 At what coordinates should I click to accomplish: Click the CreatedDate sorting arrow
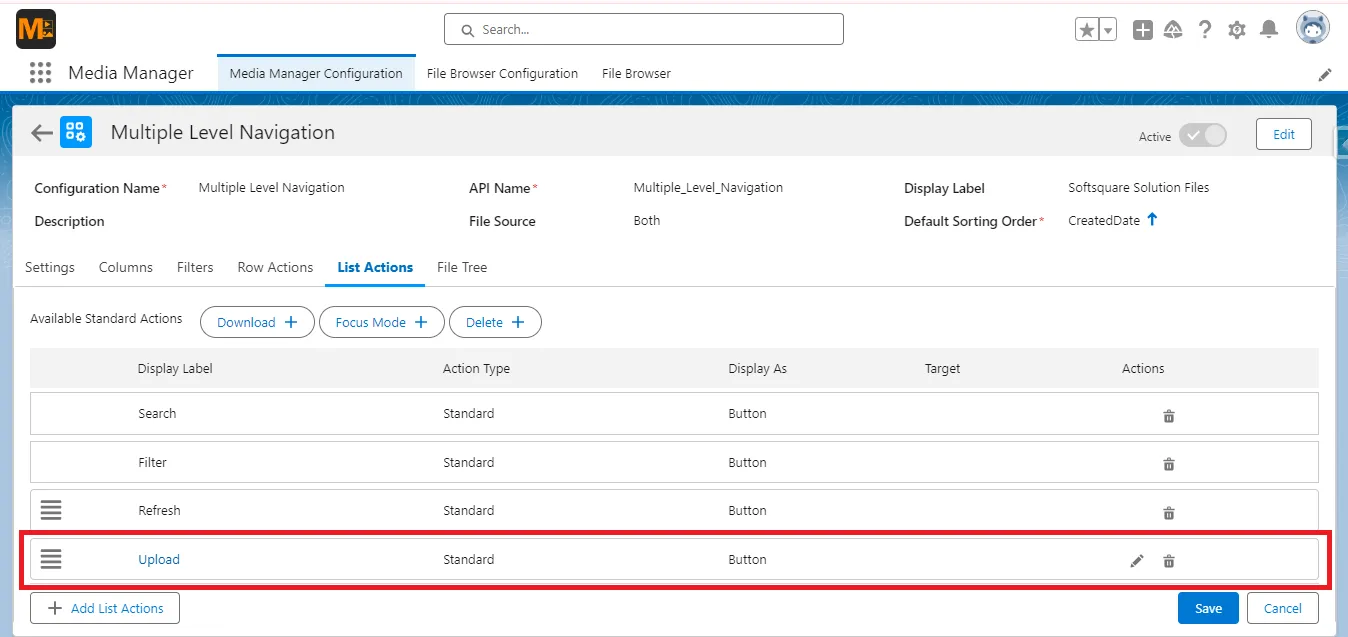(x=1151, y=220)
